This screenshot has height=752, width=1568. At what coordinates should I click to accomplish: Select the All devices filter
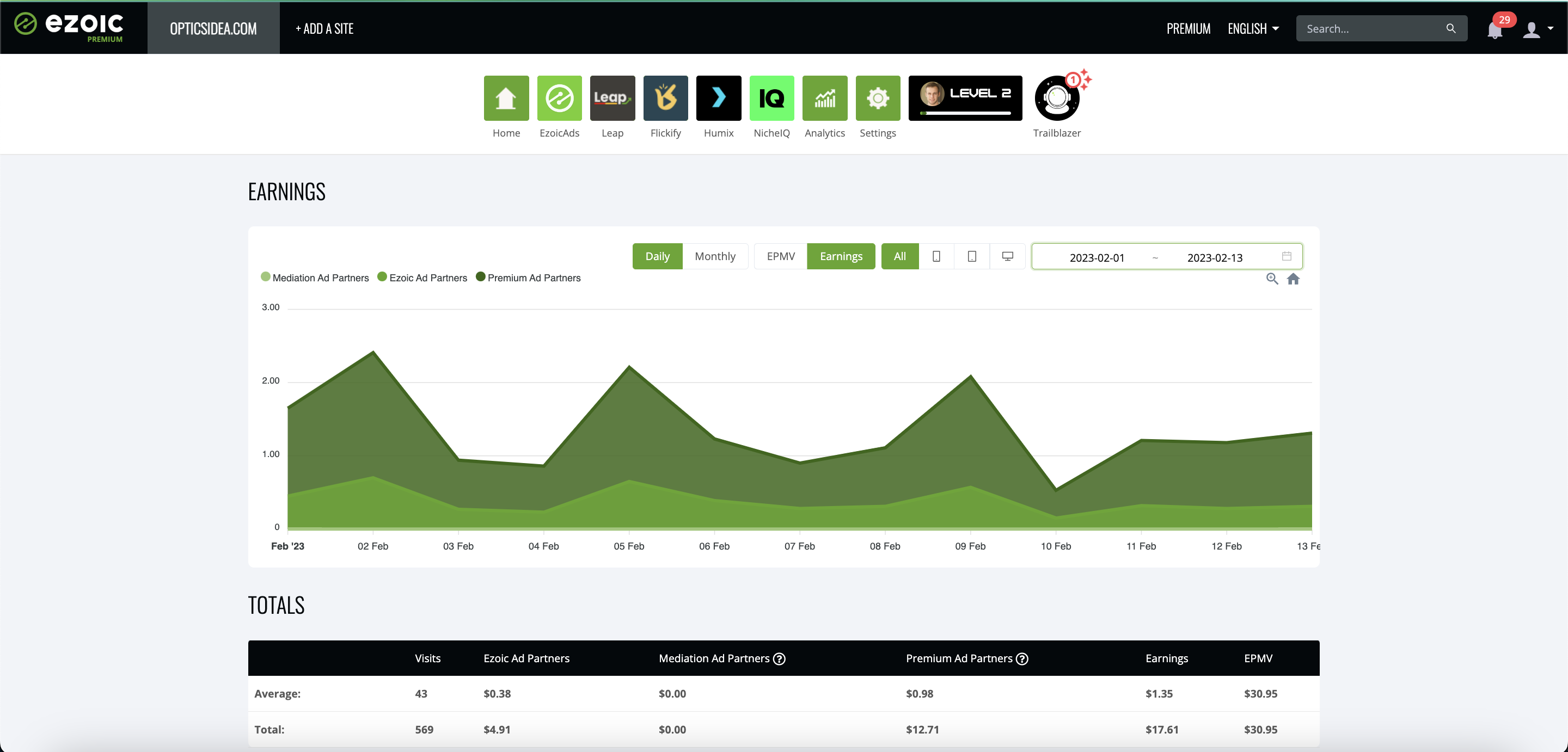pos(899,256)
